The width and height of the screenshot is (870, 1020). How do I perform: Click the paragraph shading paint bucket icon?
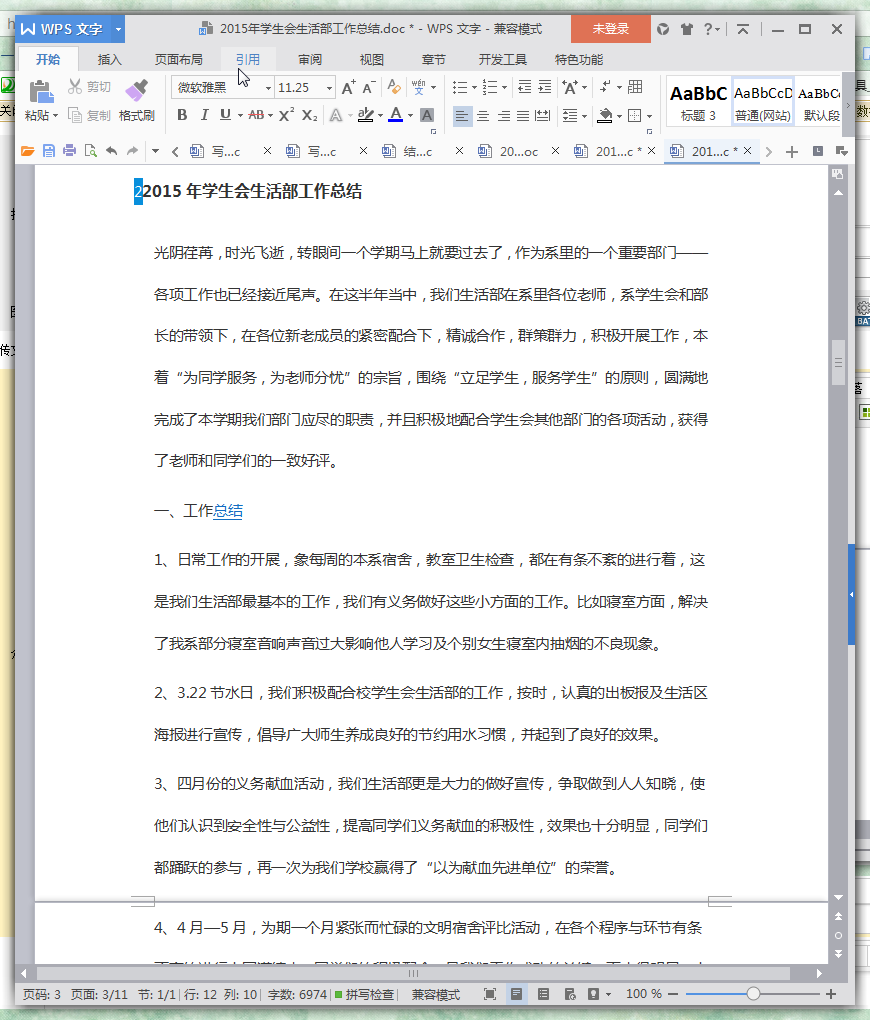click(605, 116)
